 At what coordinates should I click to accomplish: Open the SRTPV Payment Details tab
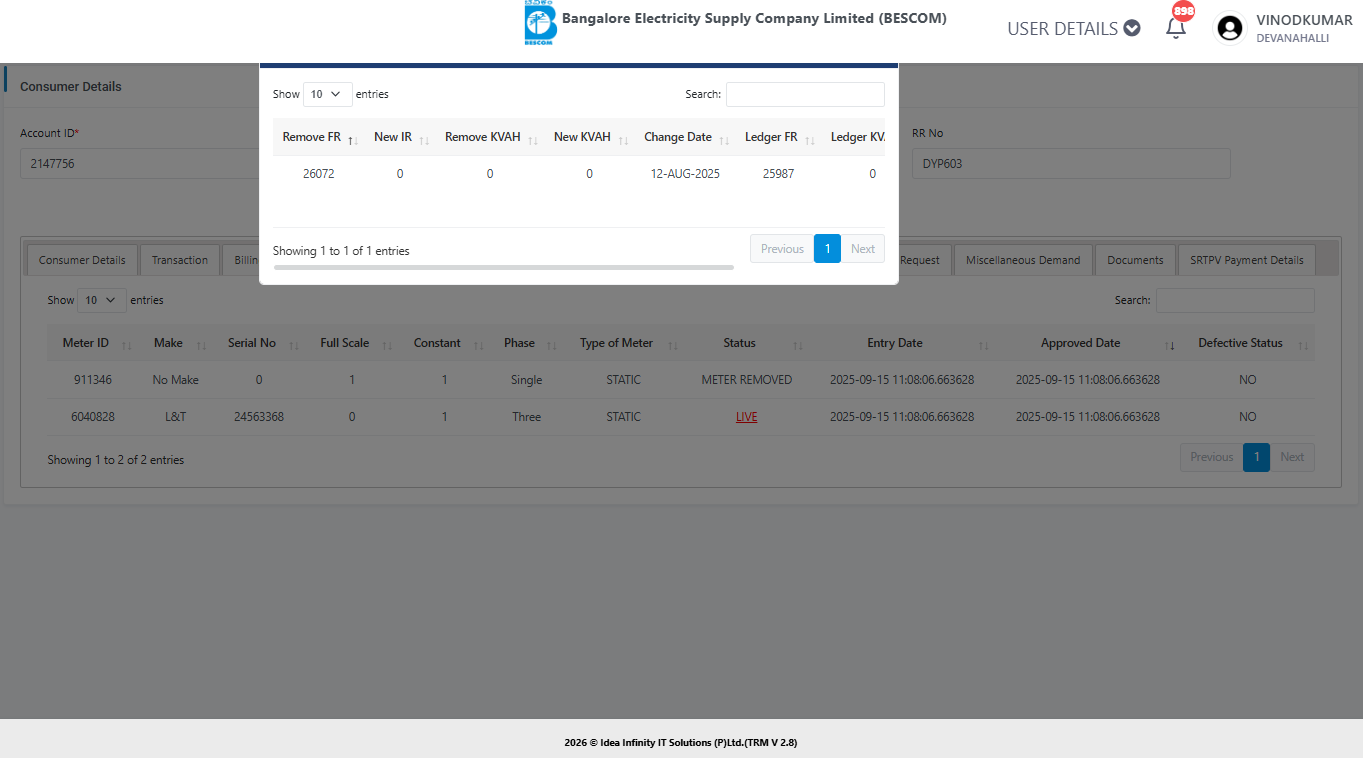tap(1246, 260)
